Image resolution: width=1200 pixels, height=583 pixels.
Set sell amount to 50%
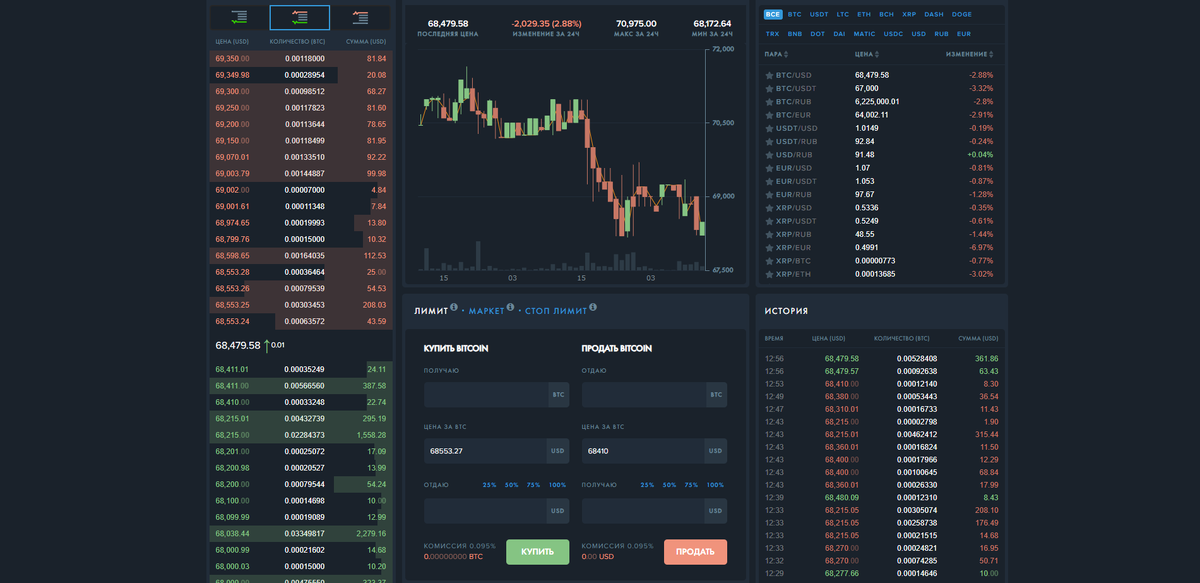pos(669,485)
